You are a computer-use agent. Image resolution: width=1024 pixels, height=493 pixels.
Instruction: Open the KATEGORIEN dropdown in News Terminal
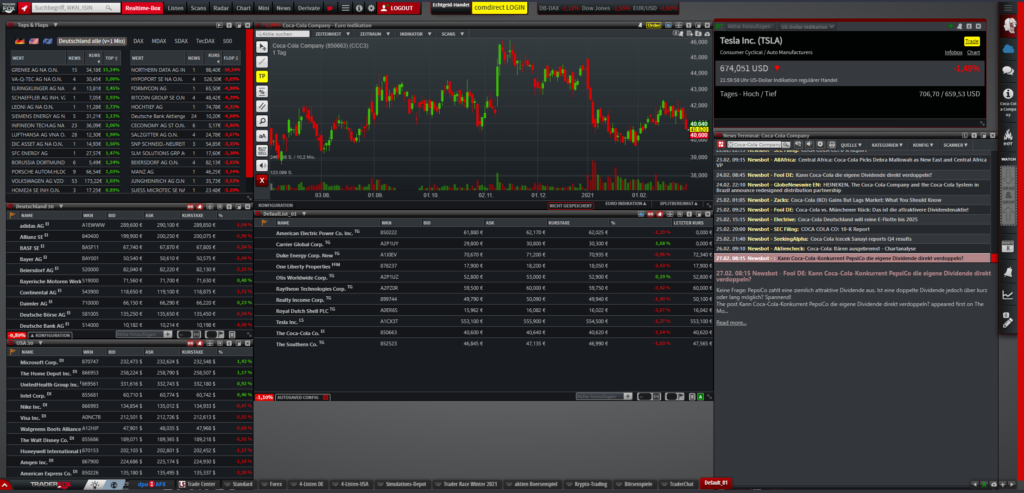(889, 144)
